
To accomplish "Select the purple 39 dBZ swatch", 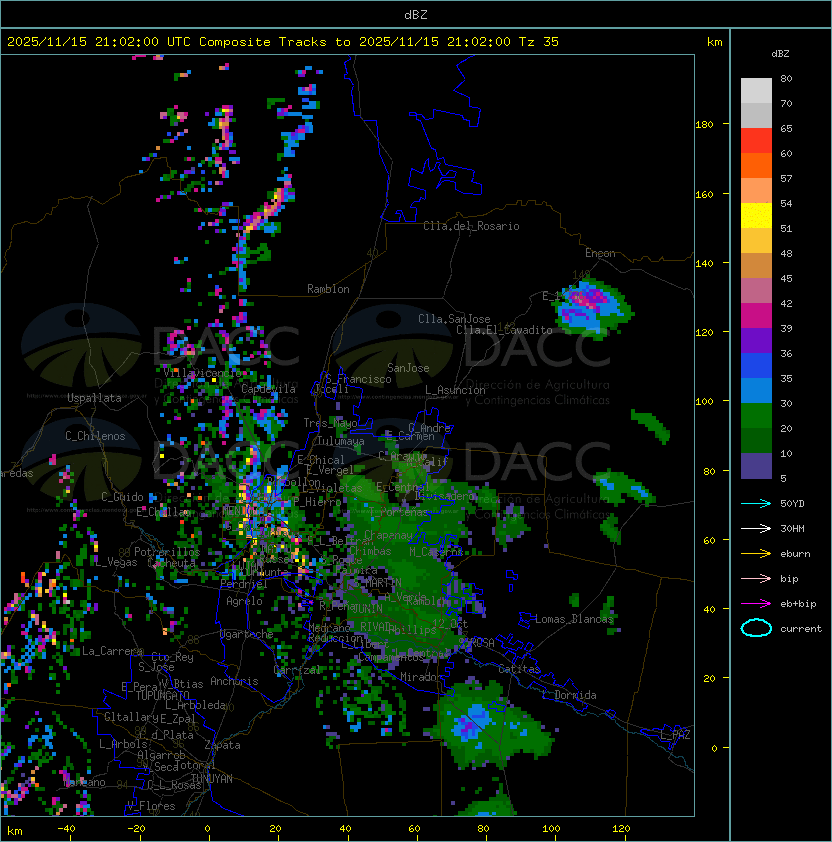I will point(756,340).
